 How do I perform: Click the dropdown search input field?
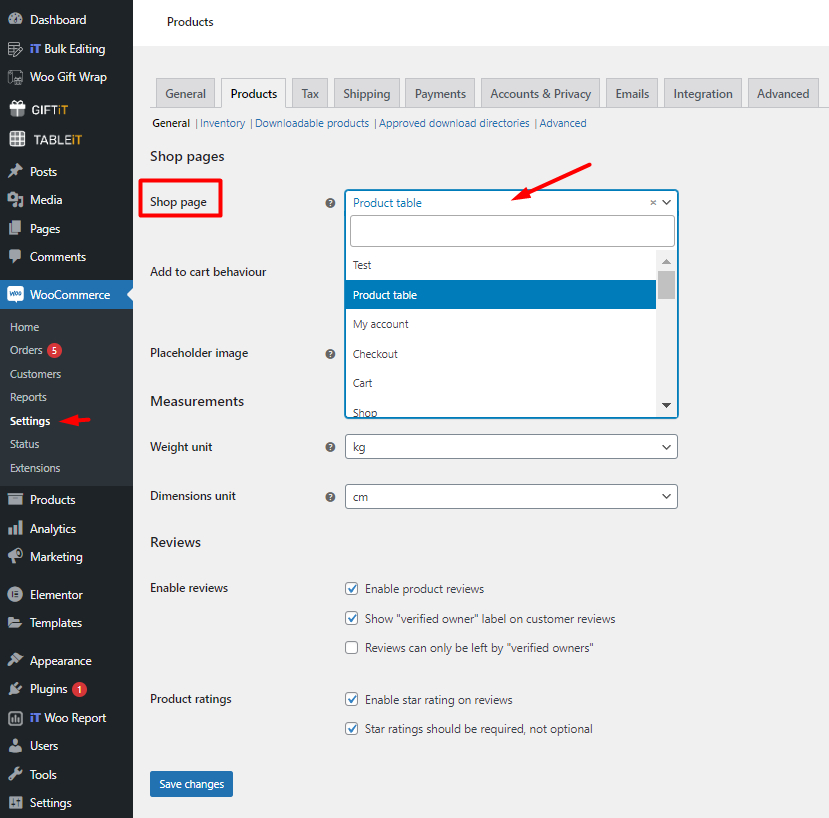click(511, 231)
